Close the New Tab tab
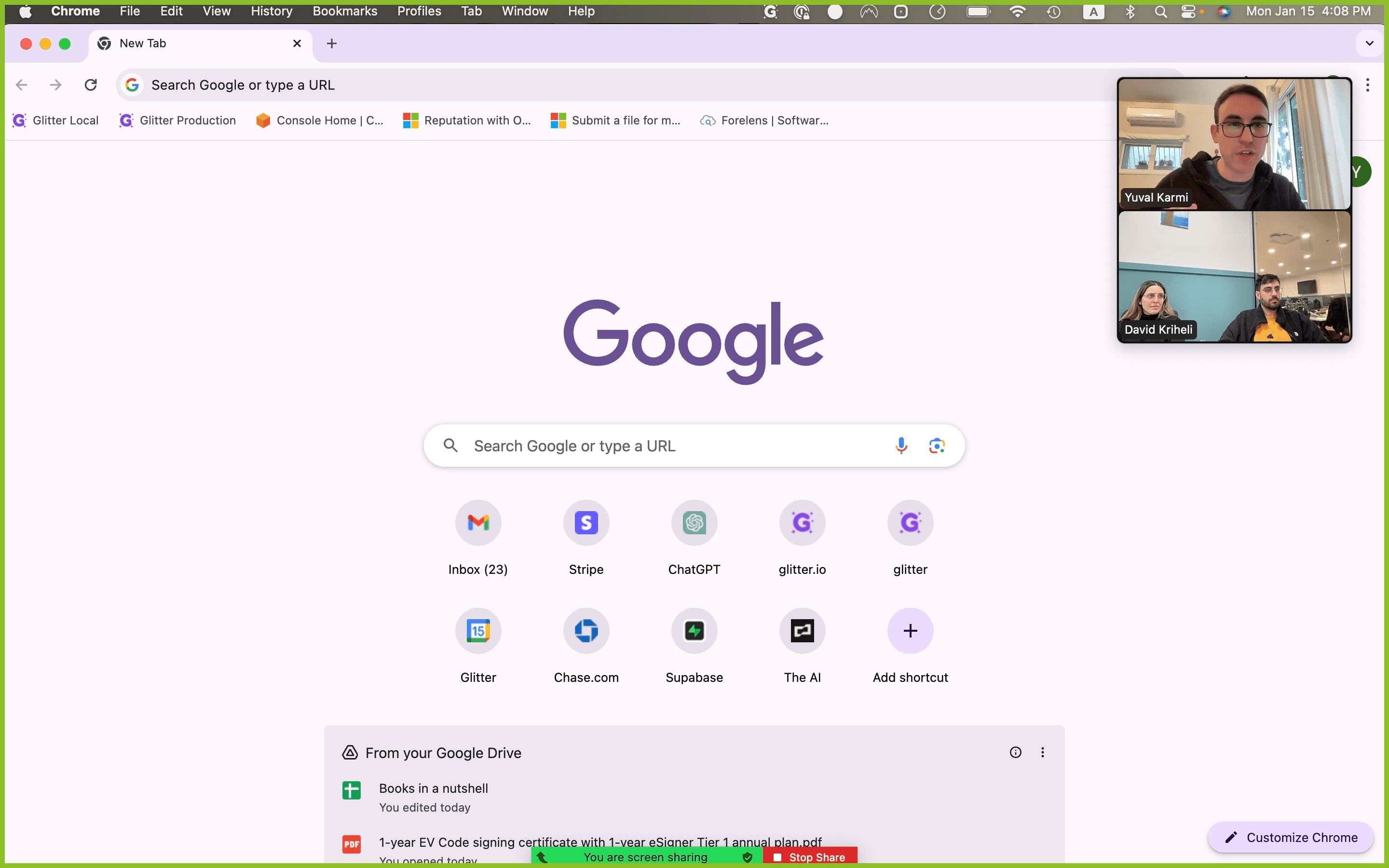1389x868 pixels. pos(297,43)
